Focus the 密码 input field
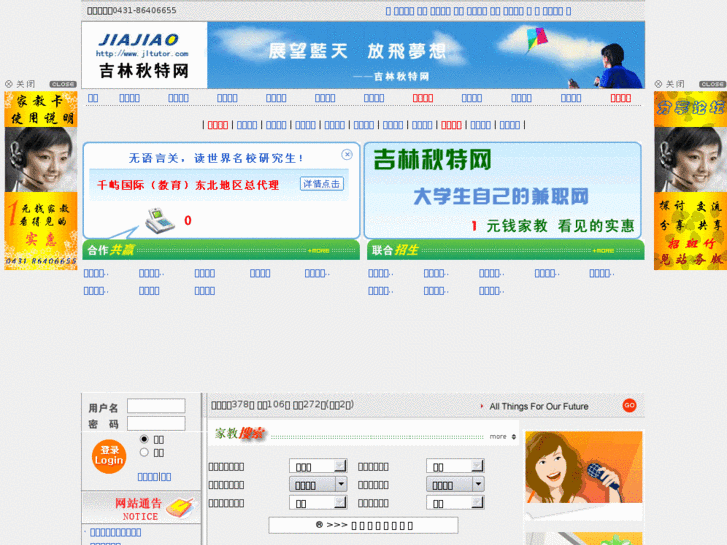The width and height of the screenshot is (727, 545). (x=156, y=423)
